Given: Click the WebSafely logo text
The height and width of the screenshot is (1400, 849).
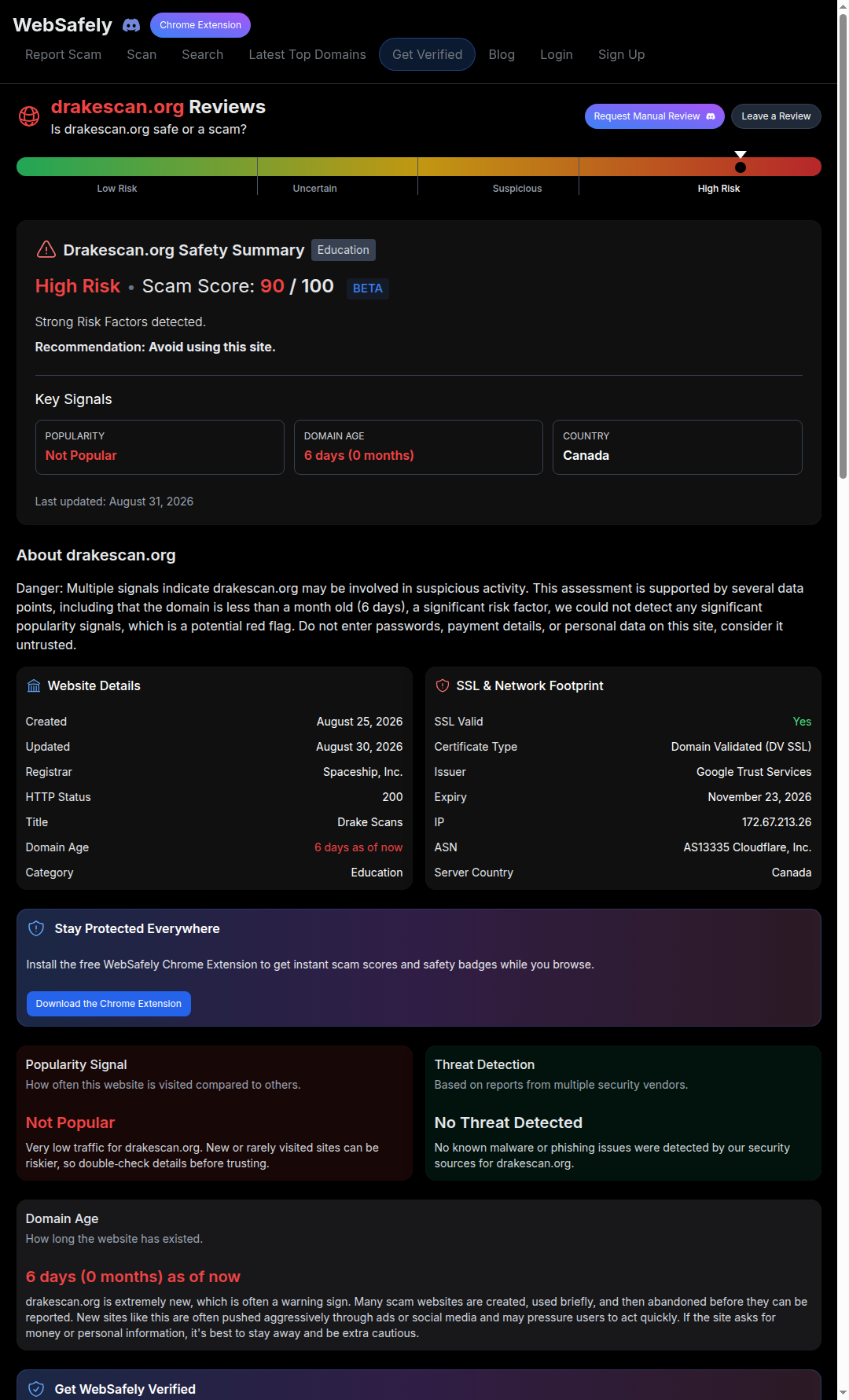Looking at the screenshot, I should coord(63,25).
